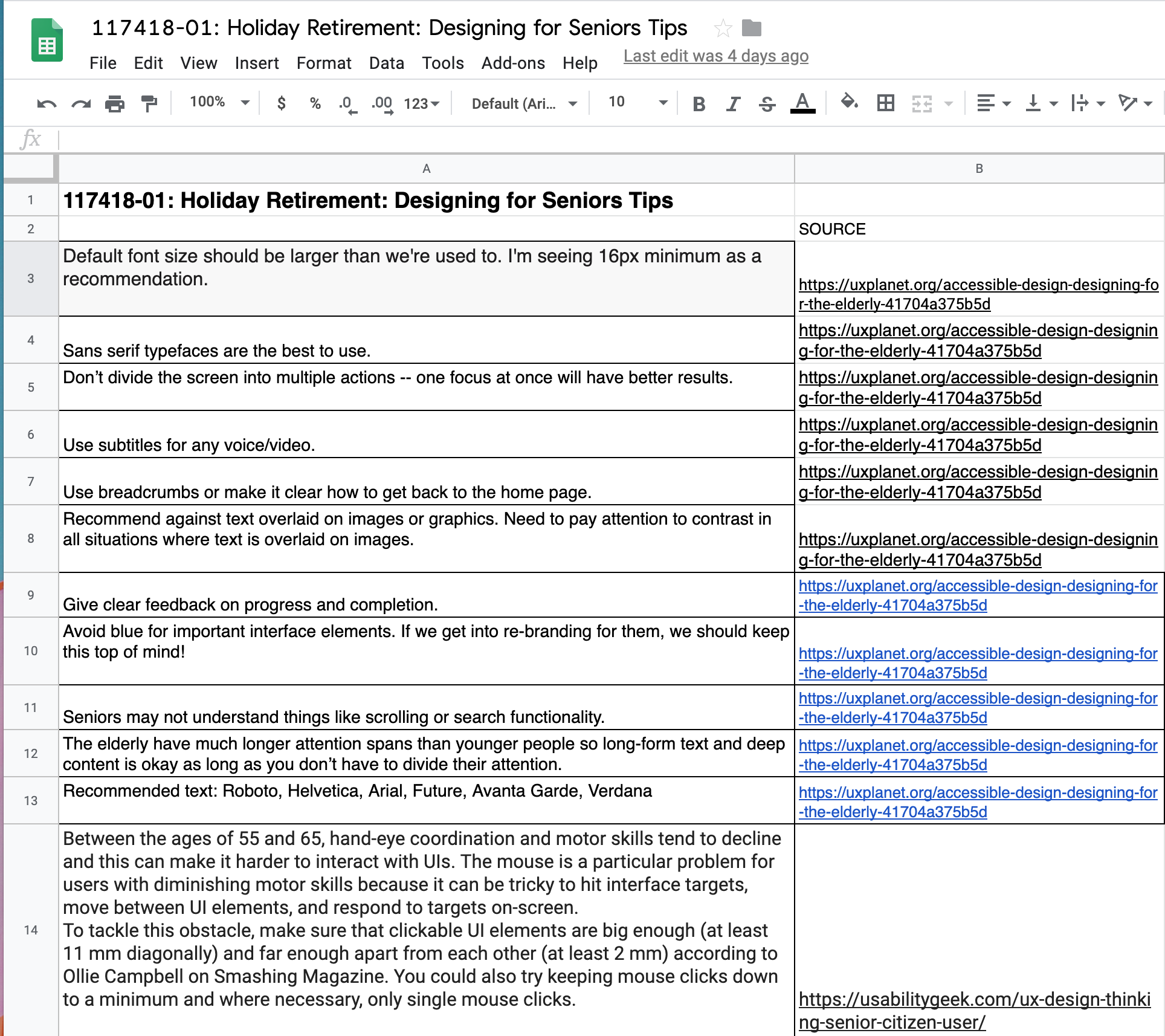Open text wrapping dropdown
The width and height of the screenshot is (1165, 1036).
1088,103
